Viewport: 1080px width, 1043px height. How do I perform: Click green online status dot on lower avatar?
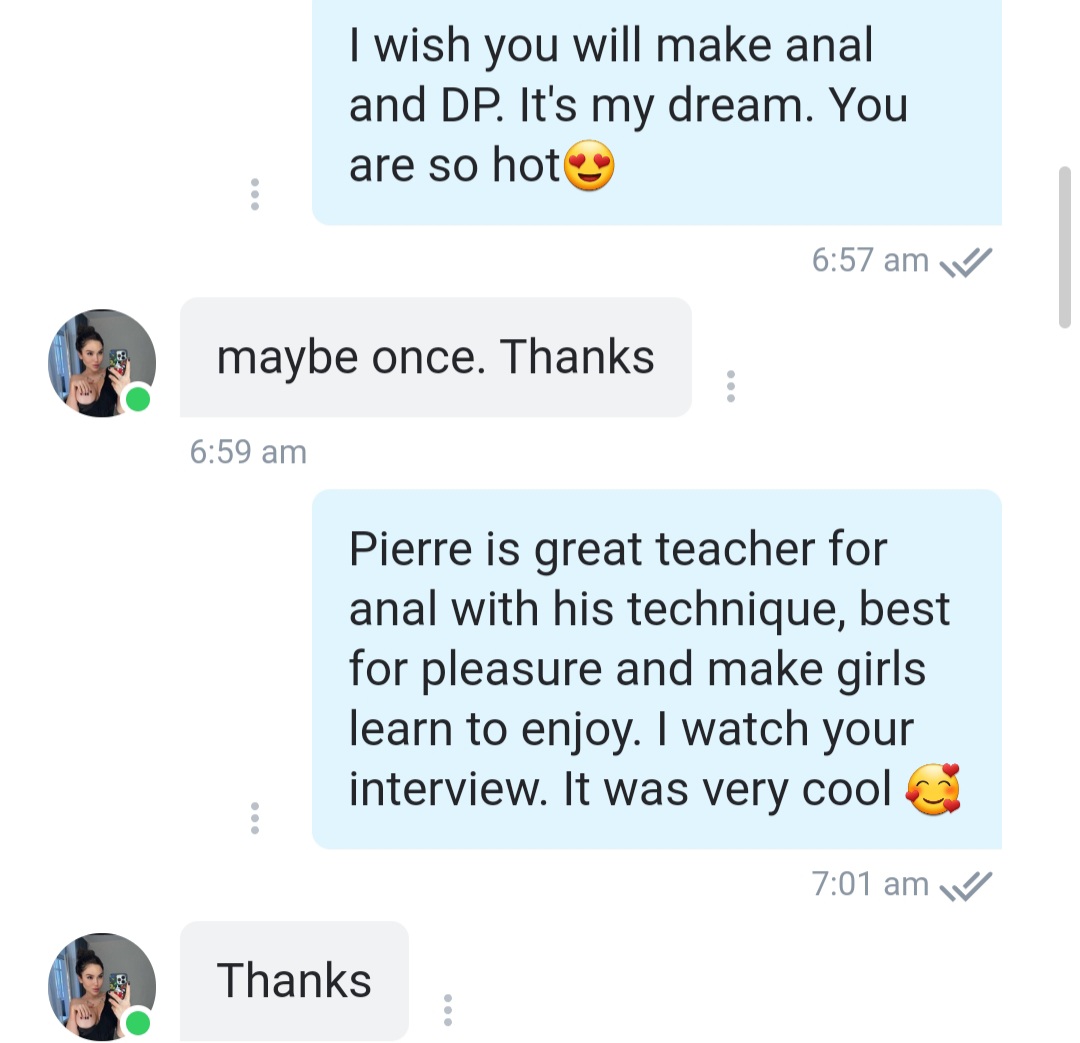pos(138,1022)
